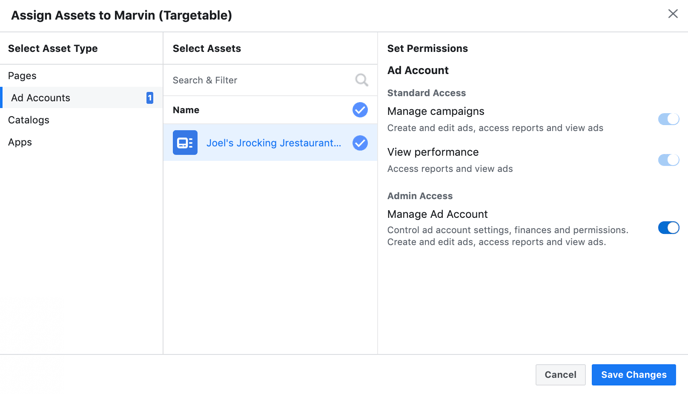Click the Select Asset Type heading
The width and height of the screenshot is (688, 394).
click(x=53, y=48)
